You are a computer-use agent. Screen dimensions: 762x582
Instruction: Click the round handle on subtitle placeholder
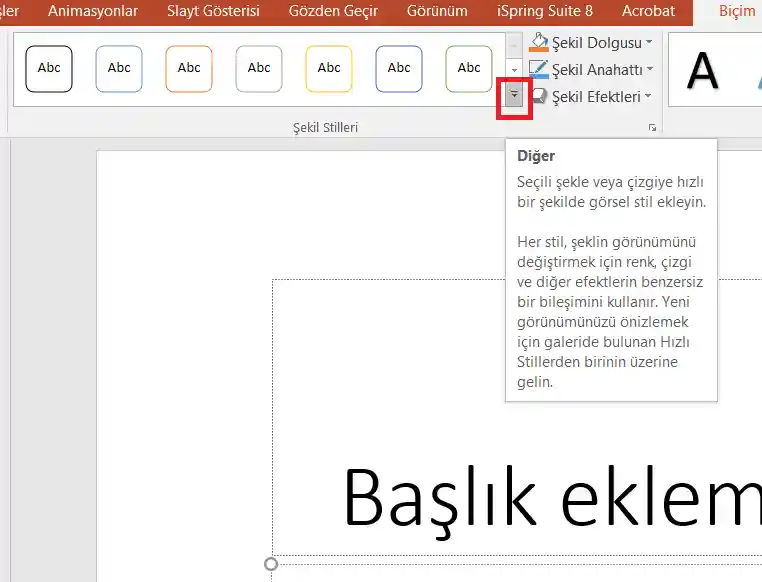[x=271, y=564]
